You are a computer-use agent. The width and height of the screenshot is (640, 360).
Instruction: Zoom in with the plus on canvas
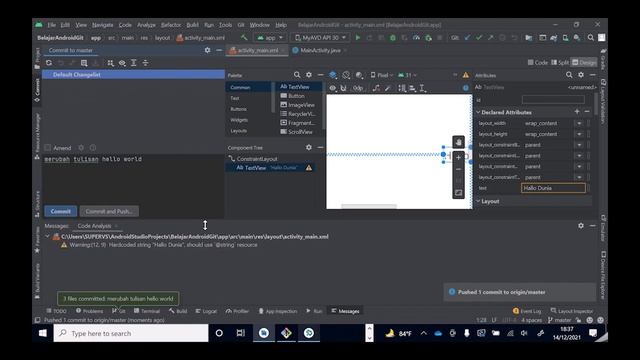coord(458,158)
